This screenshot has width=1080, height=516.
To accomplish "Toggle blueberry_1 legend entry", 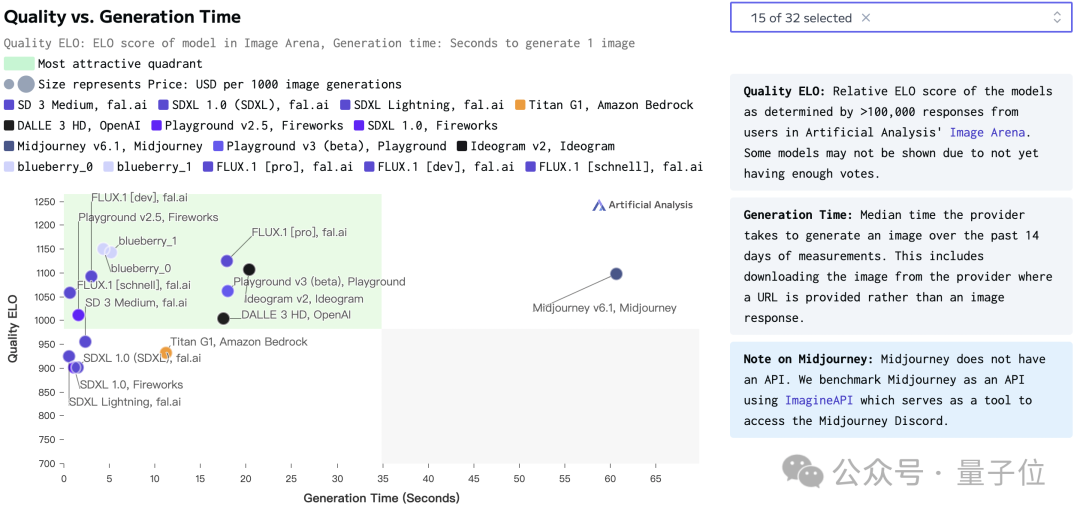I will tap(148, 168).
